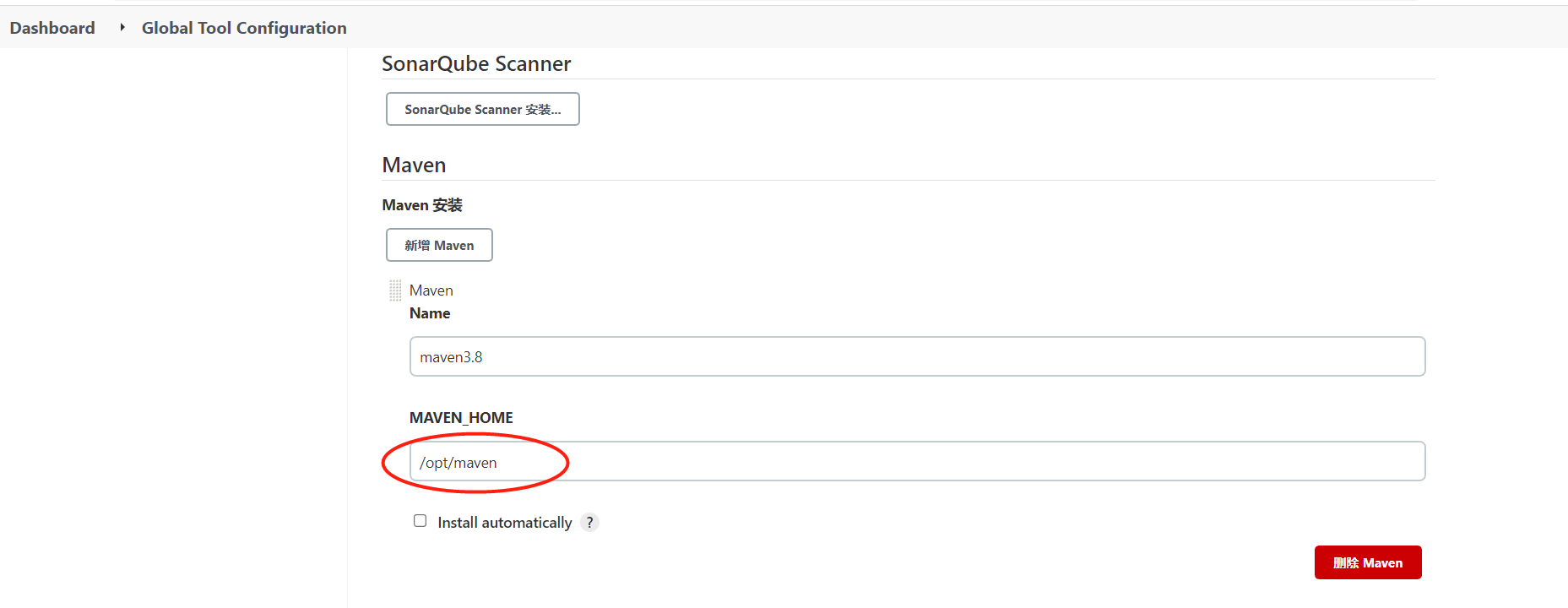Click the large Maven section heading
1568x608 pixels.
pos(414,165)
